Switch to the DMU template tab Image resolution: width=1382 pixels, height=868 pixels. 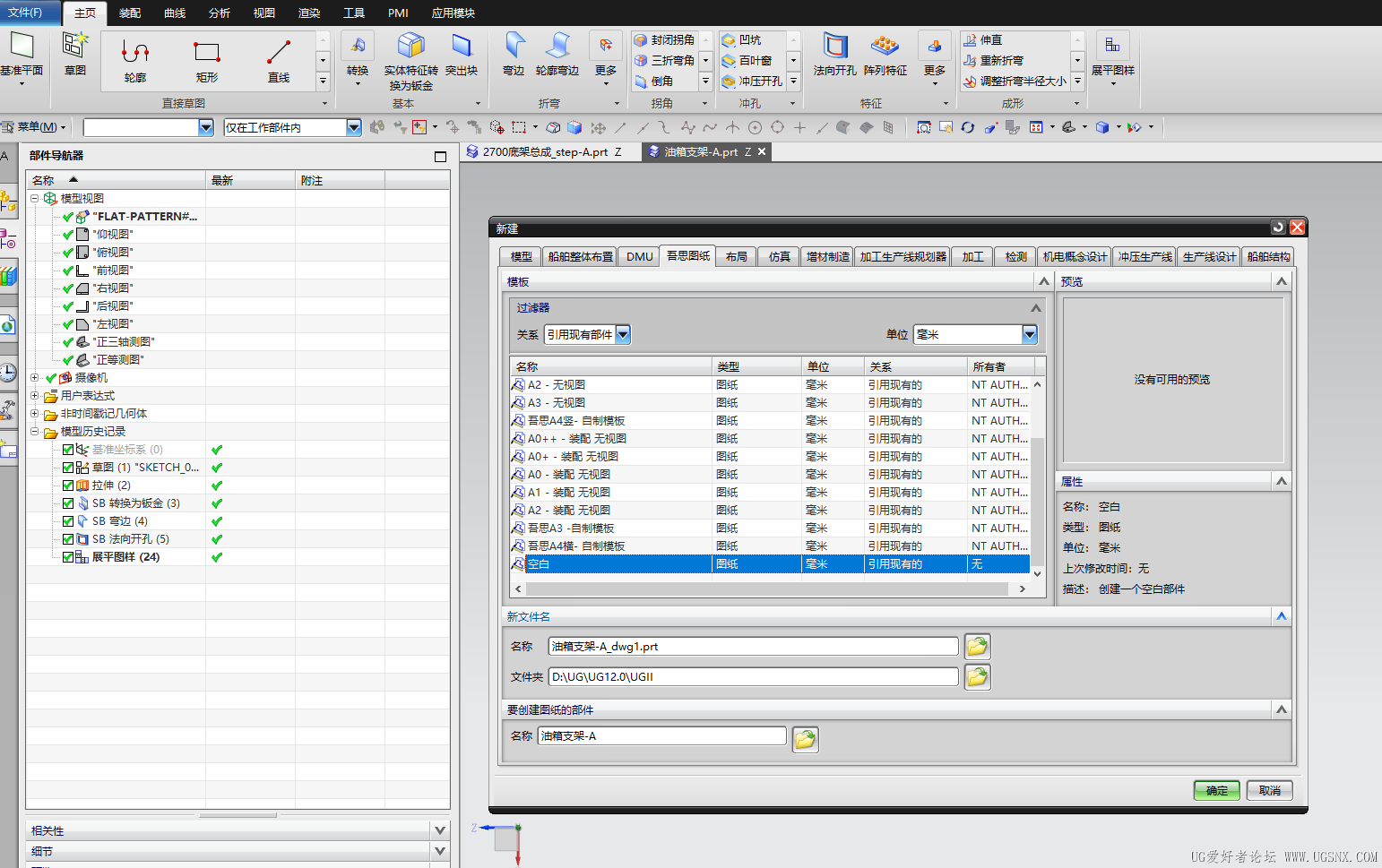click(x=639, y=257)
